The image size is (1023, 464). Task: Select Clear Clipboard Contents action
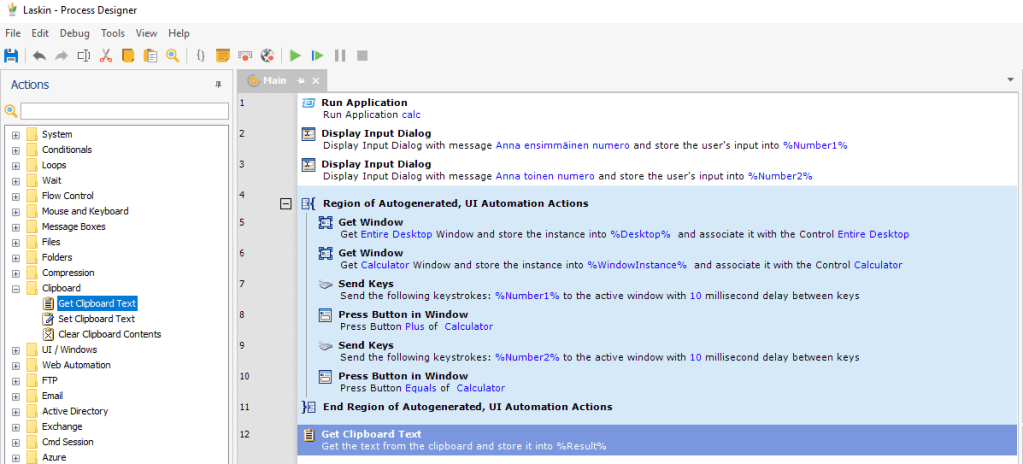pos(109,334)
